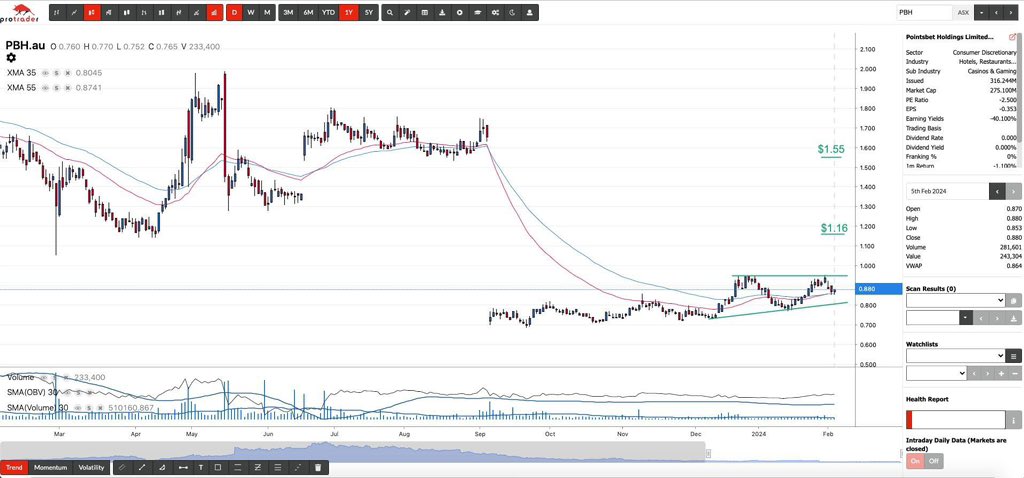This screenshot has width=1024, height=478.
Task: Click the ASX exchange selector
Action: point(963,12)
